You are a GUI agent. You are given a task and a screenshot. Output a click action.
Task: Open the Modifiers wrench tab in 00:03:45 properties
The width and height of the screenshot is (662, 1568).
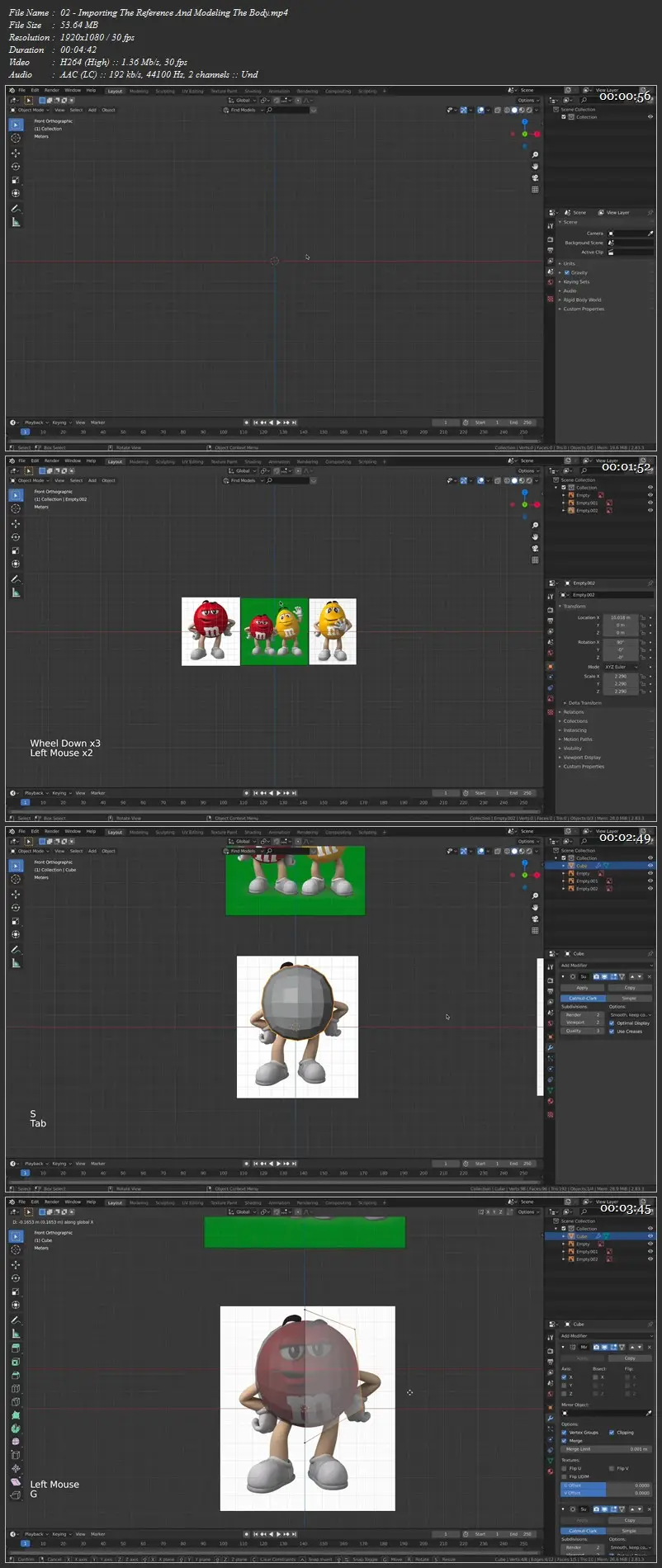[551, 1418]
